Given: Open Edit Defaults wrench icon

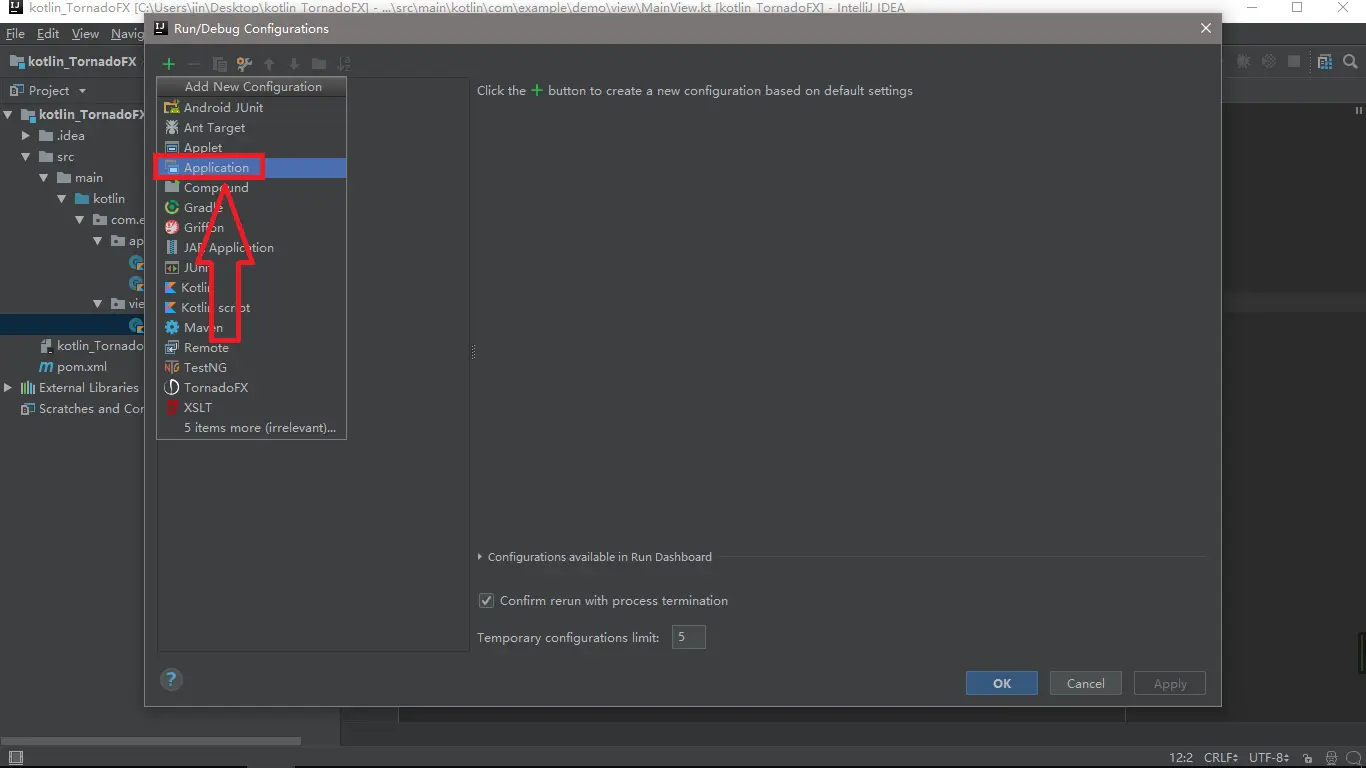Looking at the screenshot, I should pyautogui.click(x=244, y=64).
